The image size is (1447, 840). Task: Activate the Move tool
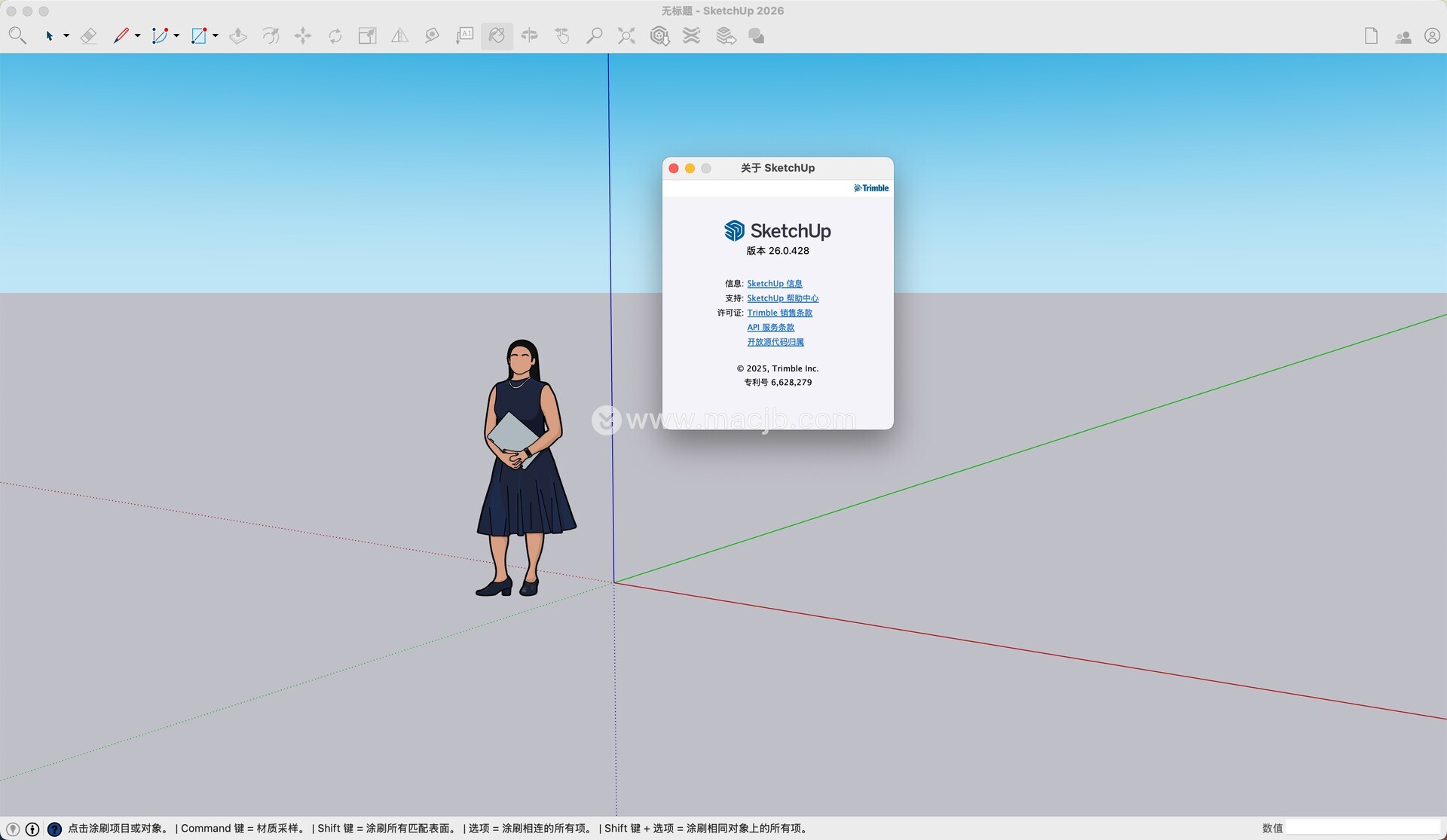(x=303, y=35)
